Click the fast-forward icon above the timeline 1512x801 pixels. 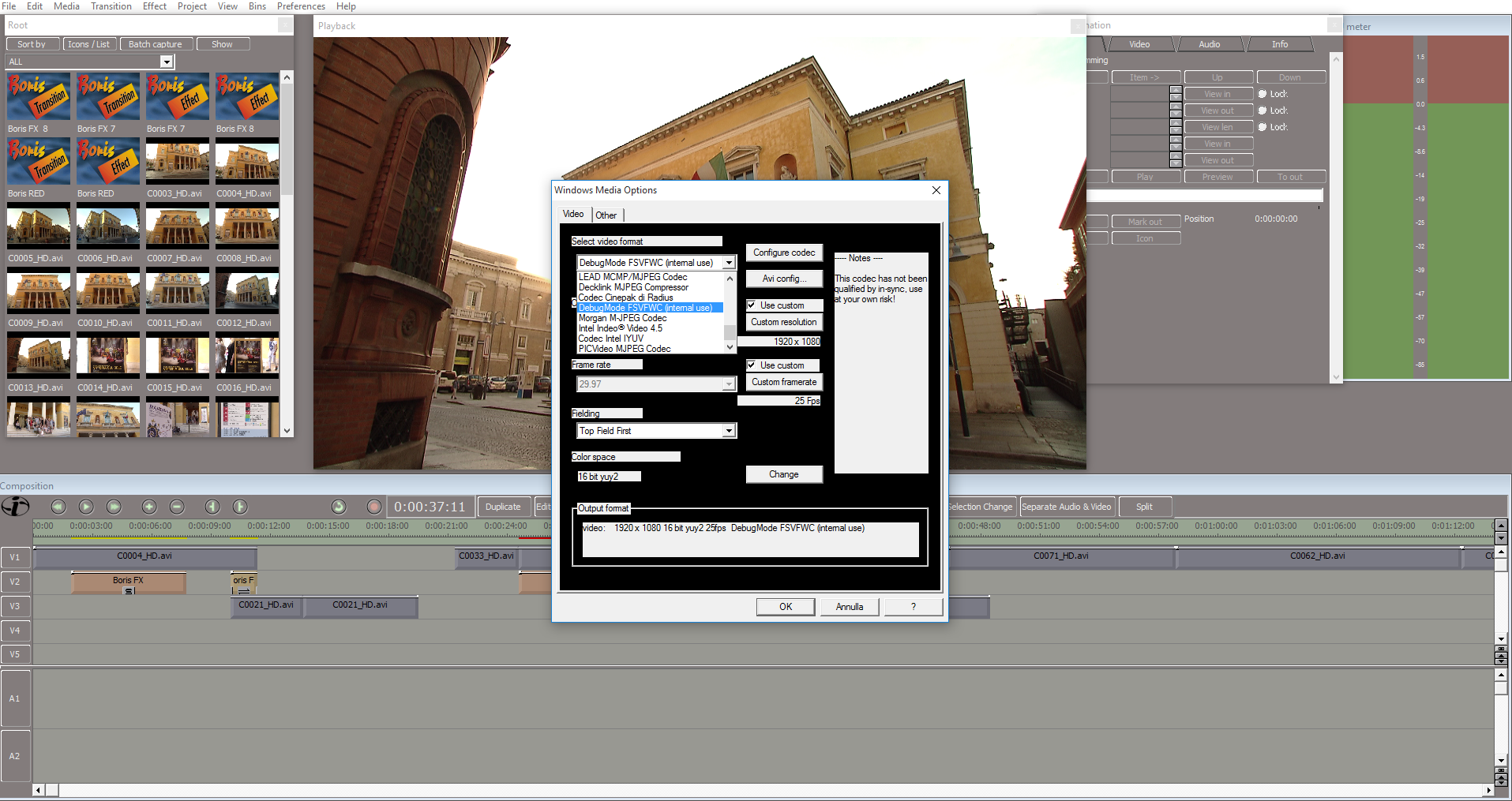point(114,507)
